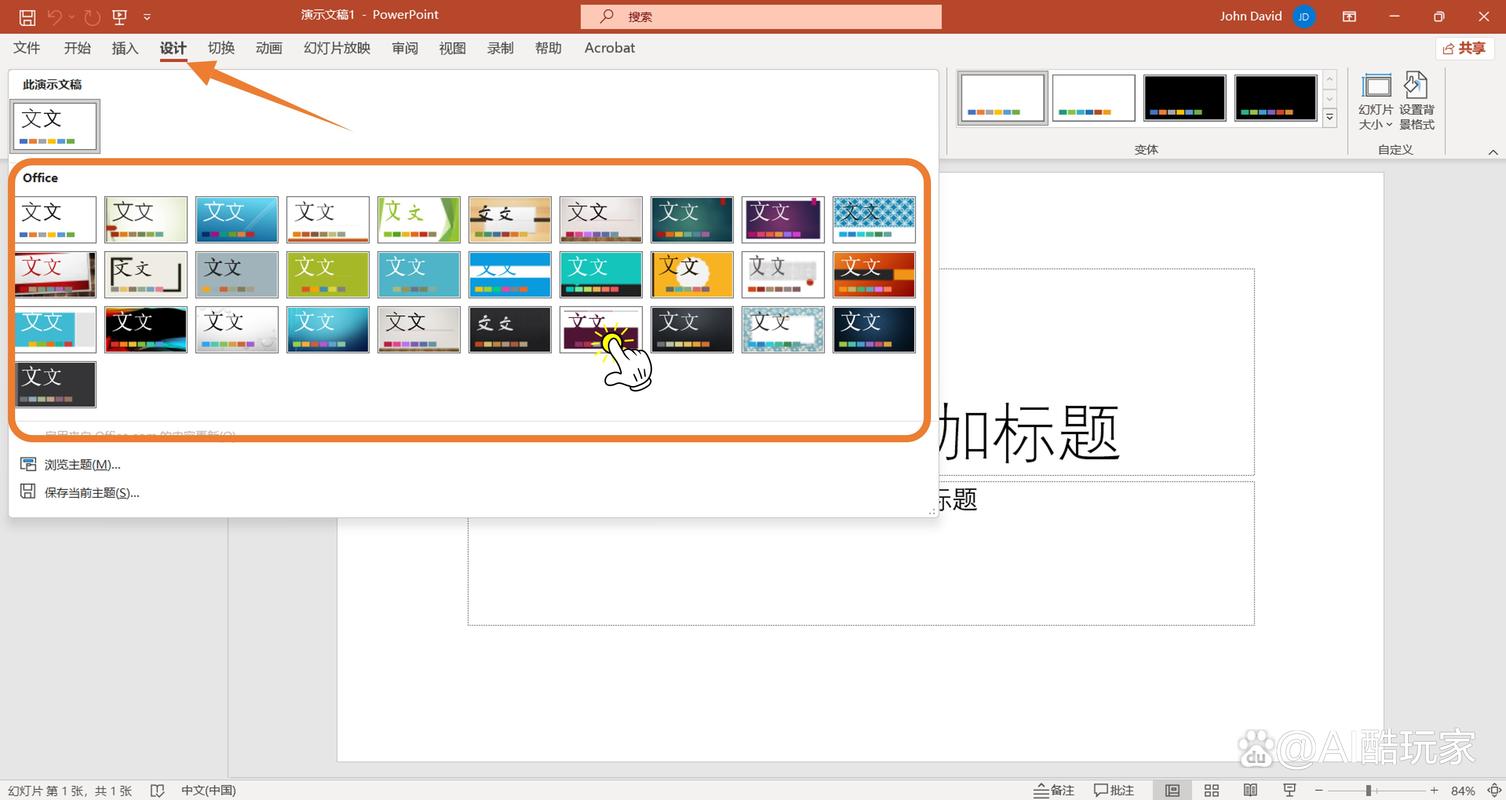The image size is (1506, 800).
Task: Open the Acrobat tab
Action: (x=610, y=48)
